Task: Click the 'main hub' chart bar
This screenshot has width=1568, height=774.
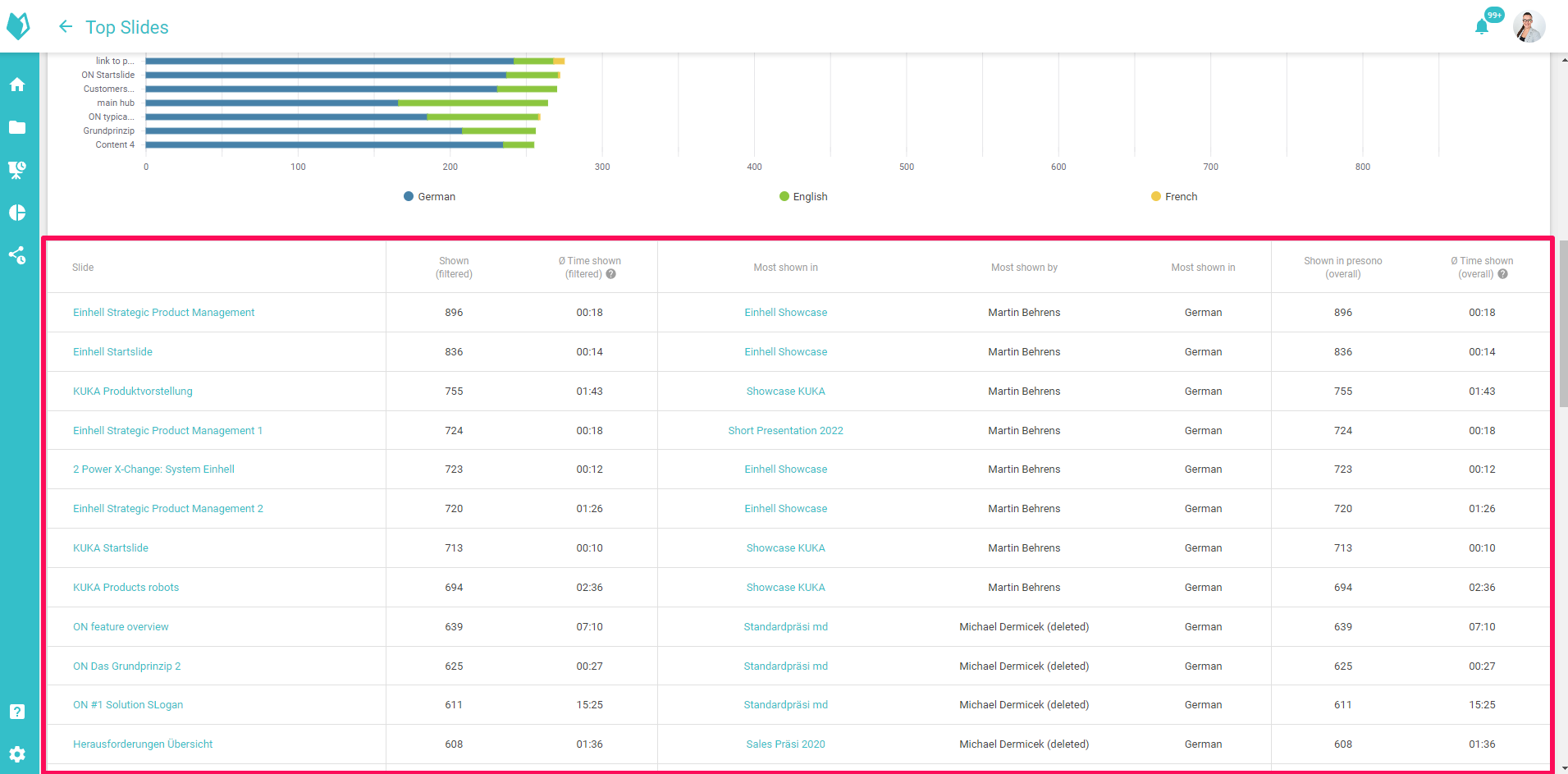Action: (346, 103)
